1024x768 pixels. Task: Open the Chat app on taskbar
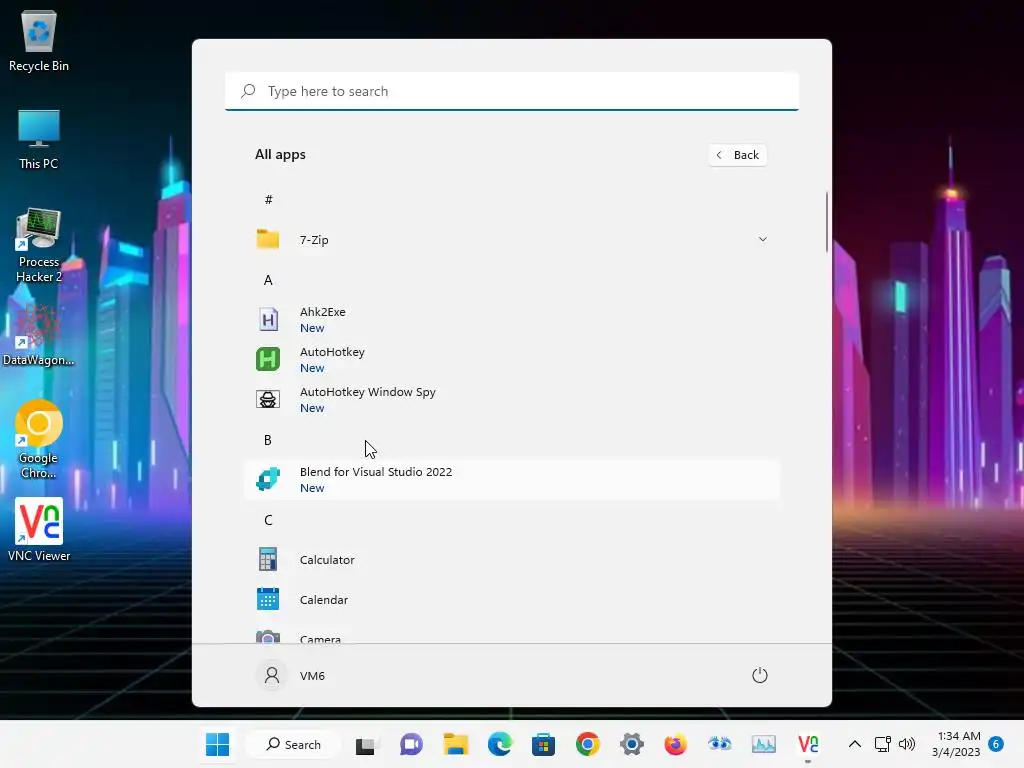point(411,744)
